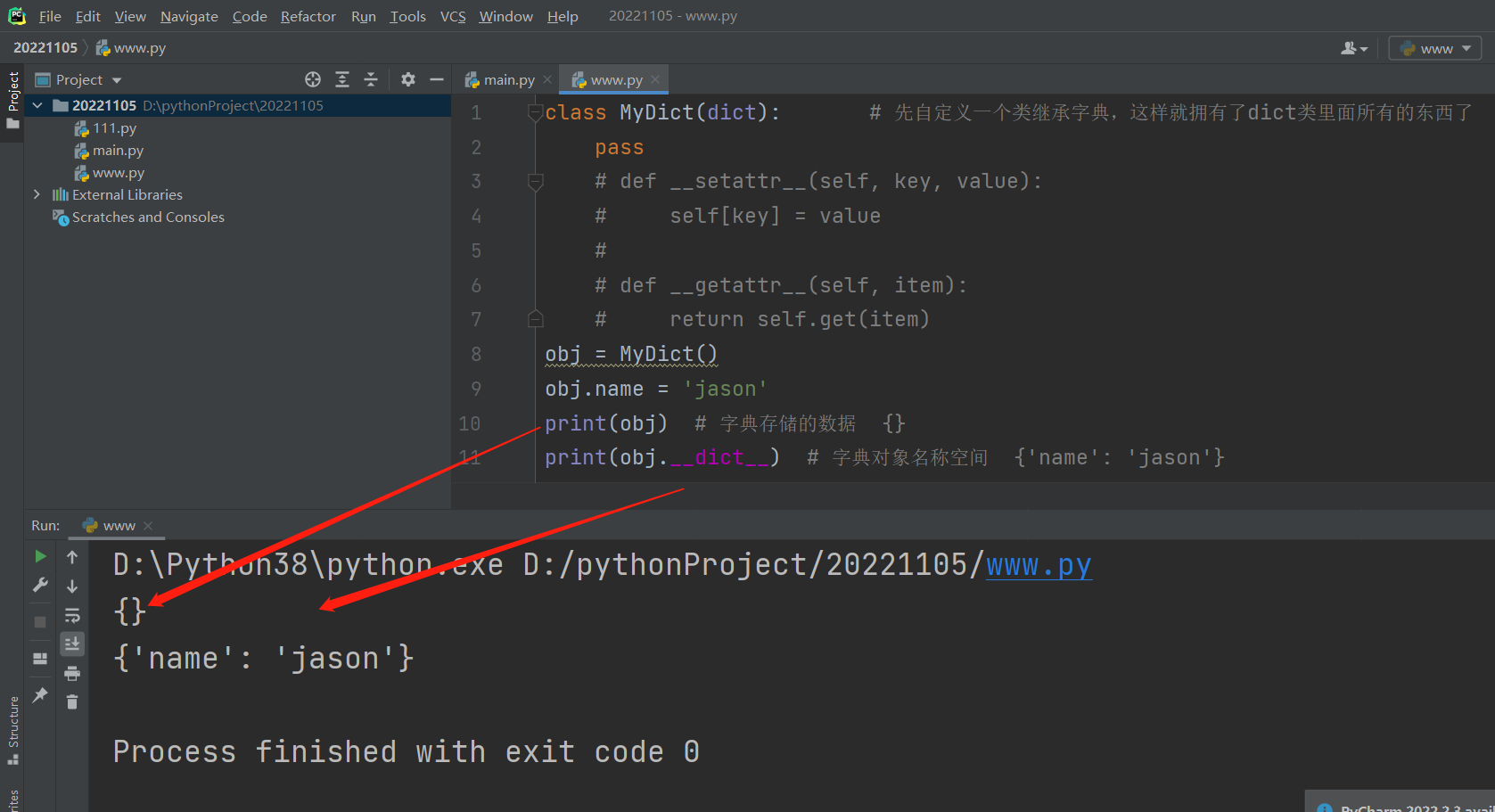Select opened file locate crosshair icon
This screenshot has height=812, width=1495.
[313, 79]
